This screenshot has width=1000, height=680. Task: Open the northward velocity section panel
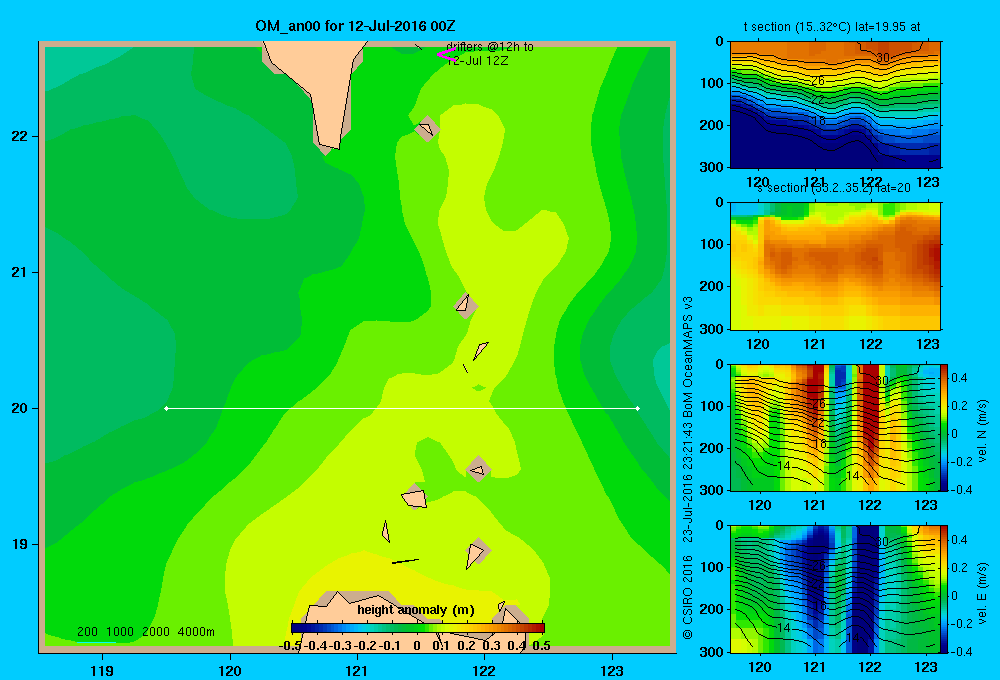[834, 427]
